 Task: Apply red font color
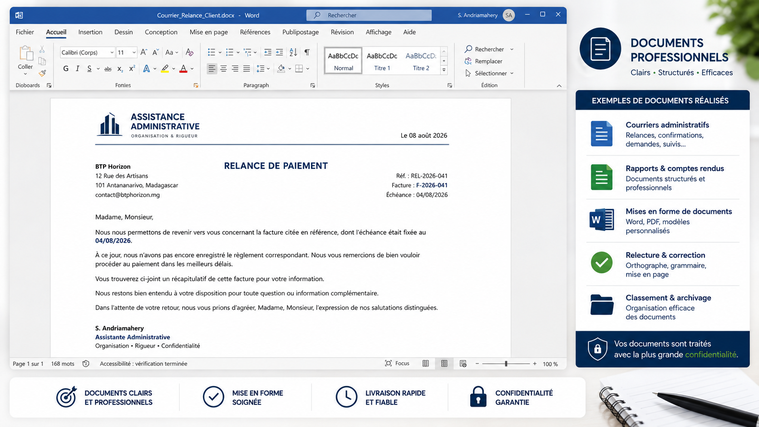(183, 69)
